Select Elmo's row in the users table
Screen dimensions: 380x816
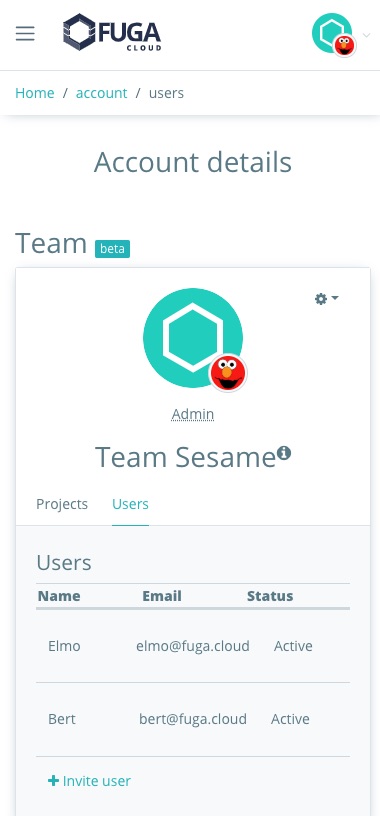coord(193,646)
